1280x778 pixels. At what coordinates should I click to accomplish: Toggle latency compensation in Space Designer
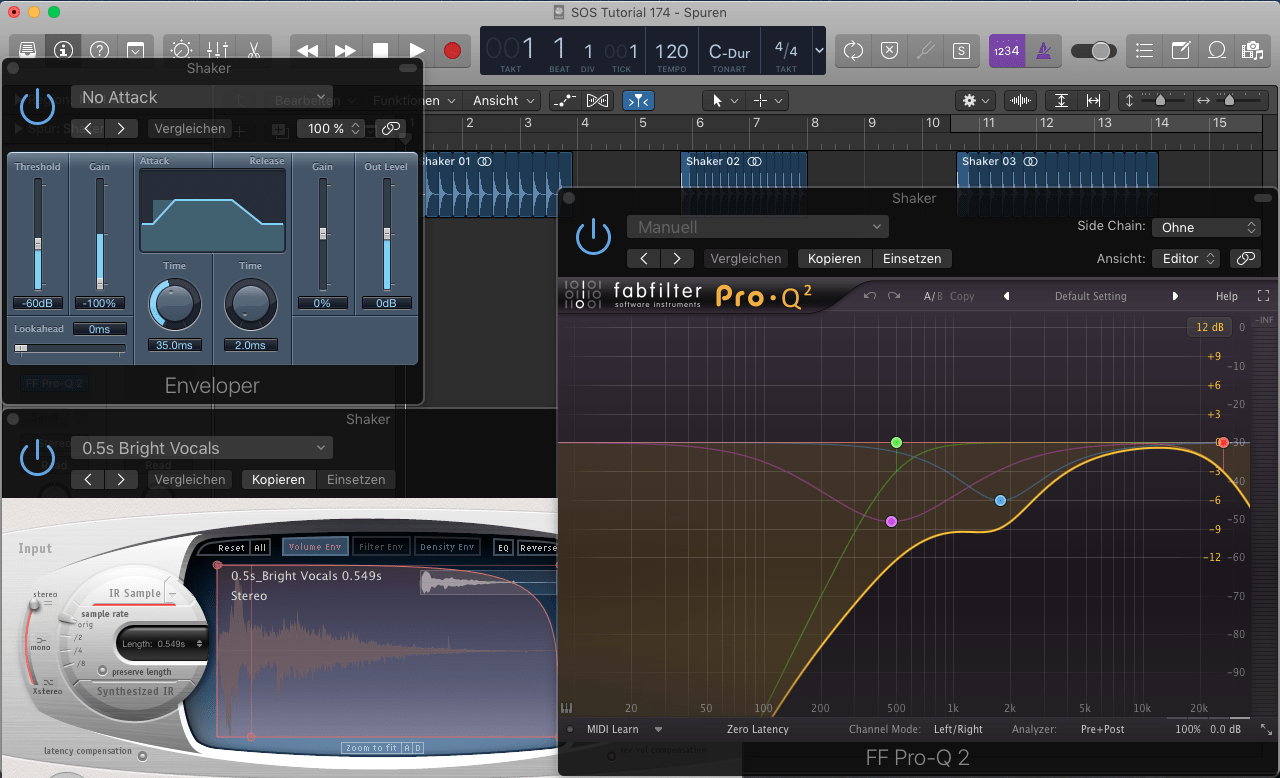coord(142,755)
